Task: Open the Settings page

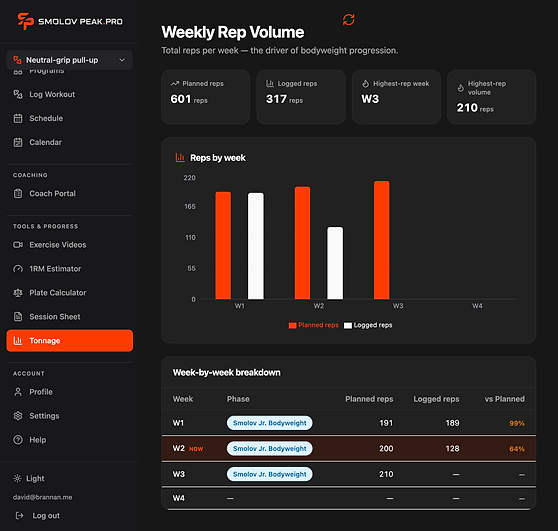Action: coord(44,416)
